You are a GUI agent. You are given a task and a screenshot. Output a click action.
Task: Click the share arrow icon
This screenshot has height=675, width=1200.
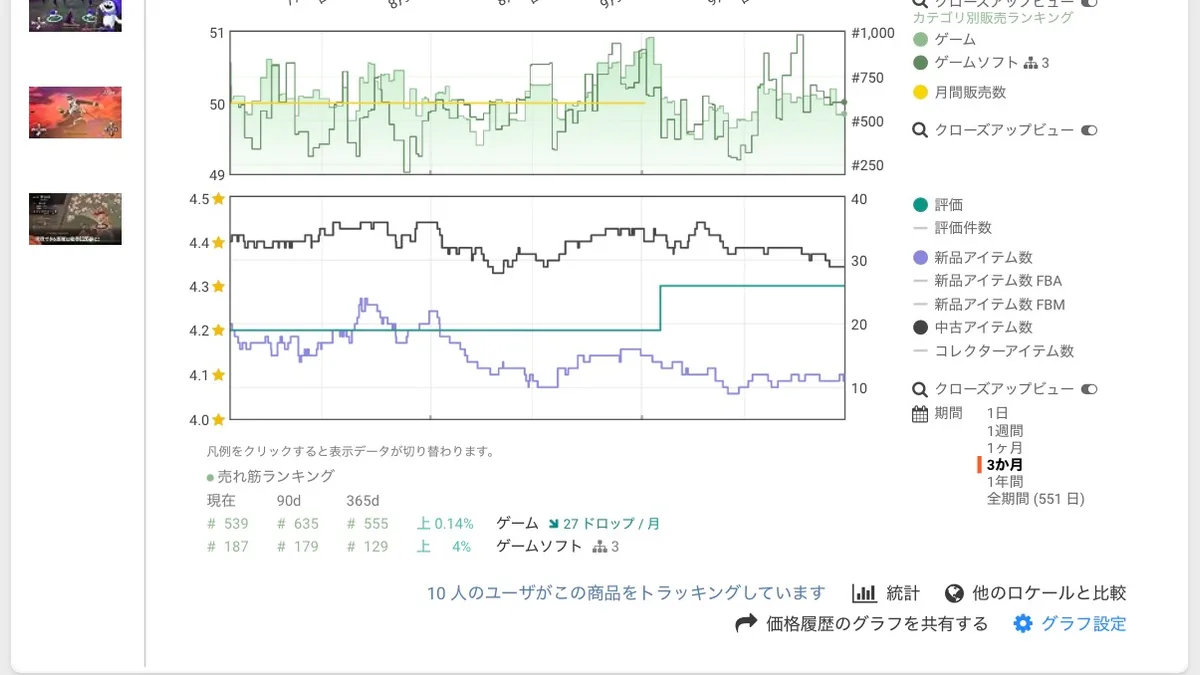point(746,624)
